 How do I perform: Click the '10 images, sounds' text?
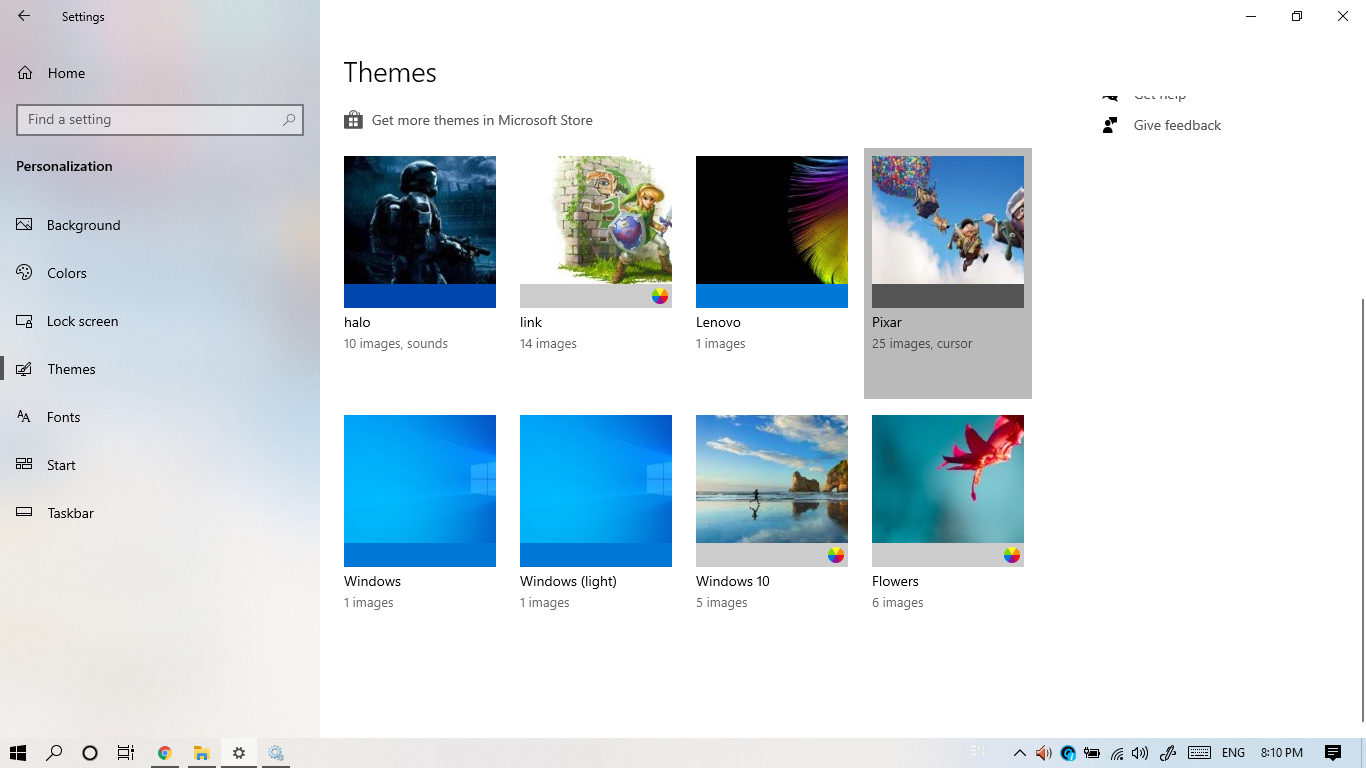coord(396,343)
